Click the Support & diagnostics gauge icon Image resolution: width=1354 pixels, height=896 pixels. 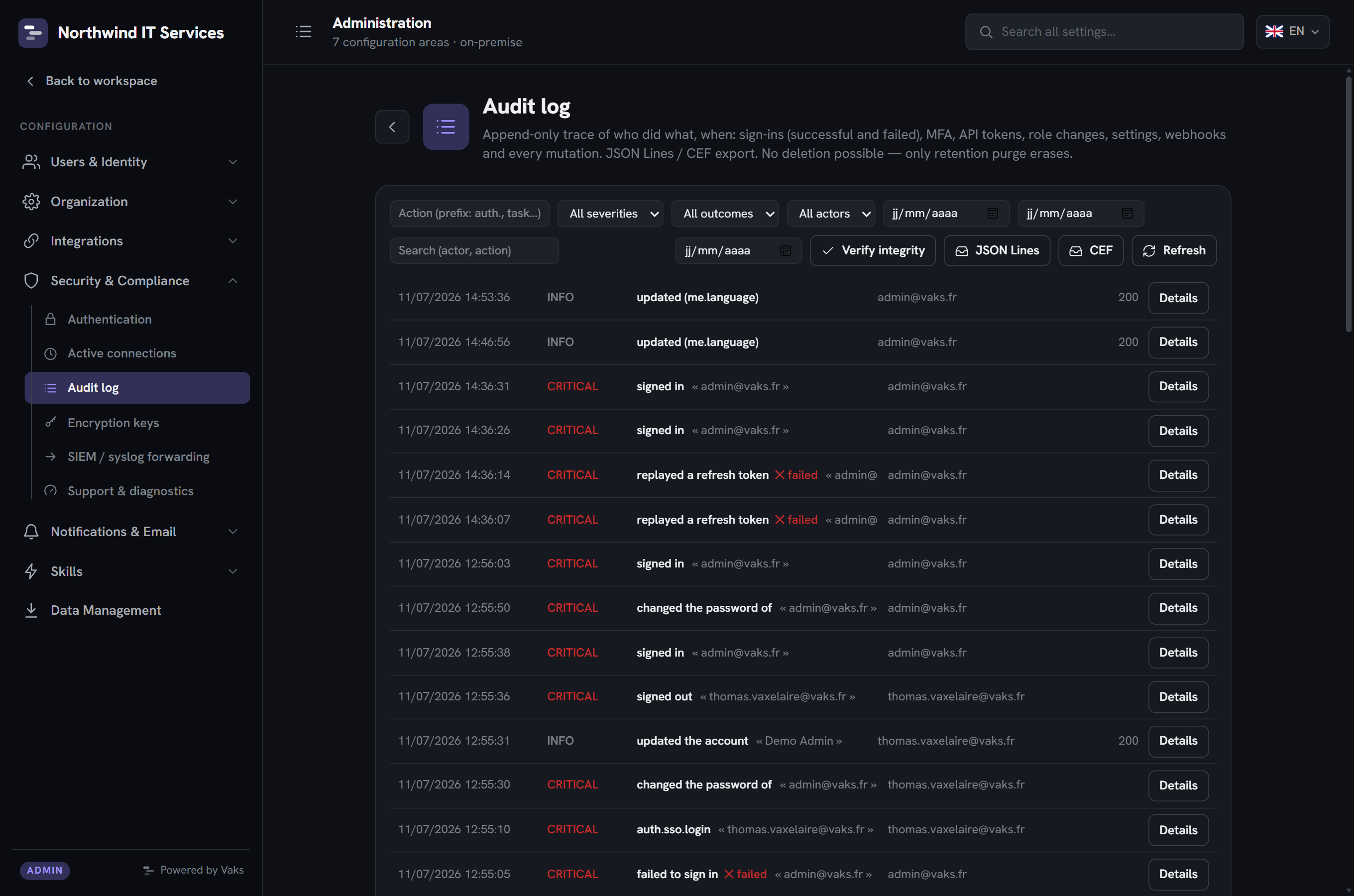tap(51, 491)
